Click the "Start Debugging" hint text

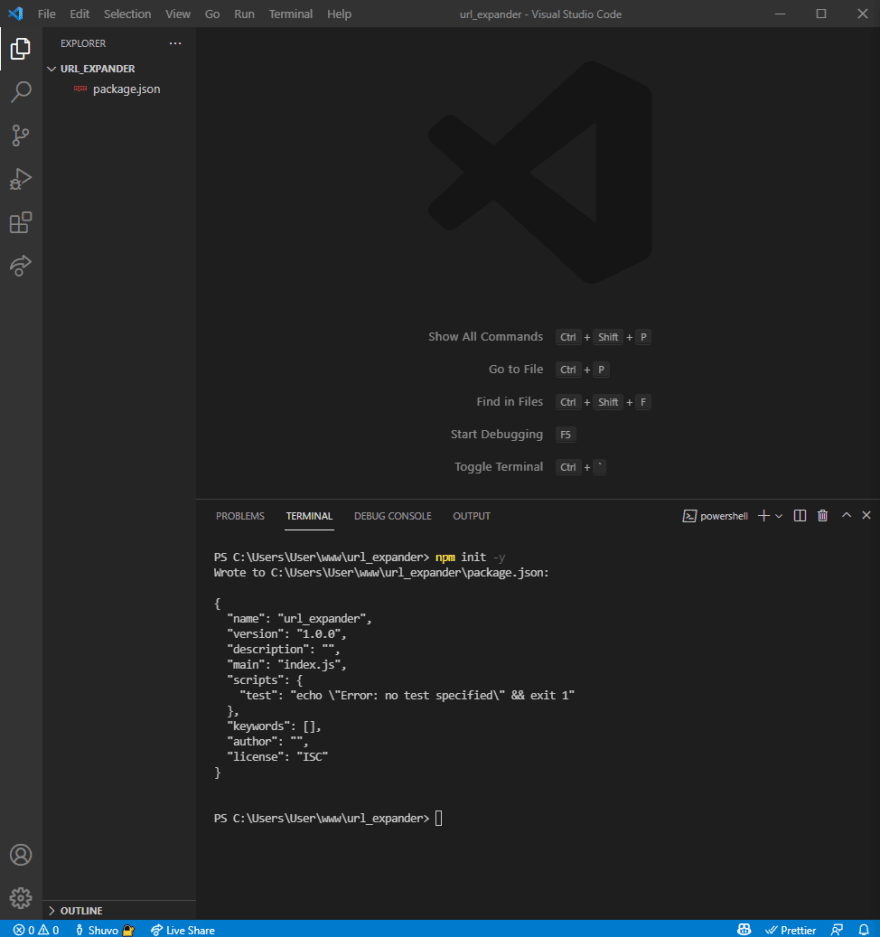click(x=497, y=434)
